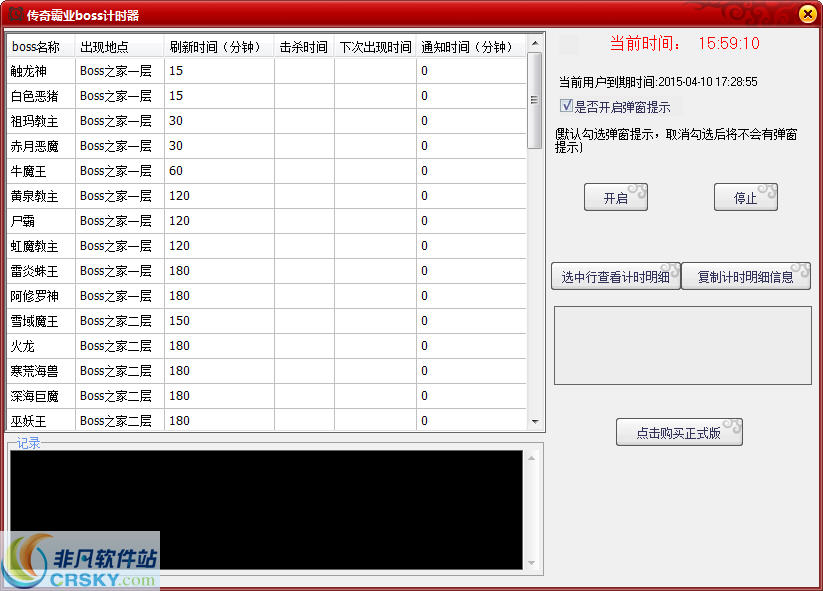Sort by the boss名称 column header

pos(41,47)
